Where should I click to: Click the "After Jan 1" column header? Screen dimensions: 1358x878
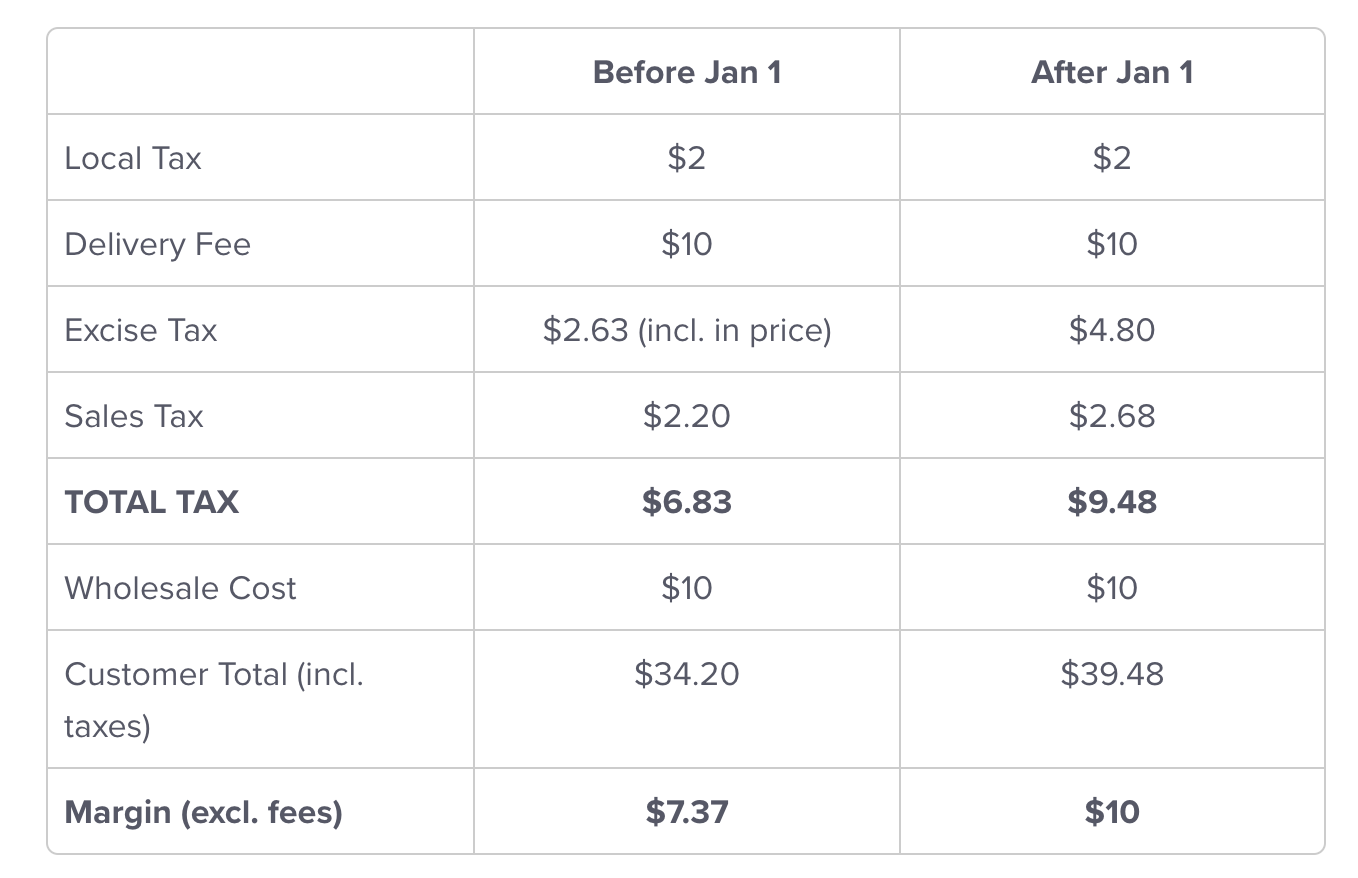tap(1111, 72)
